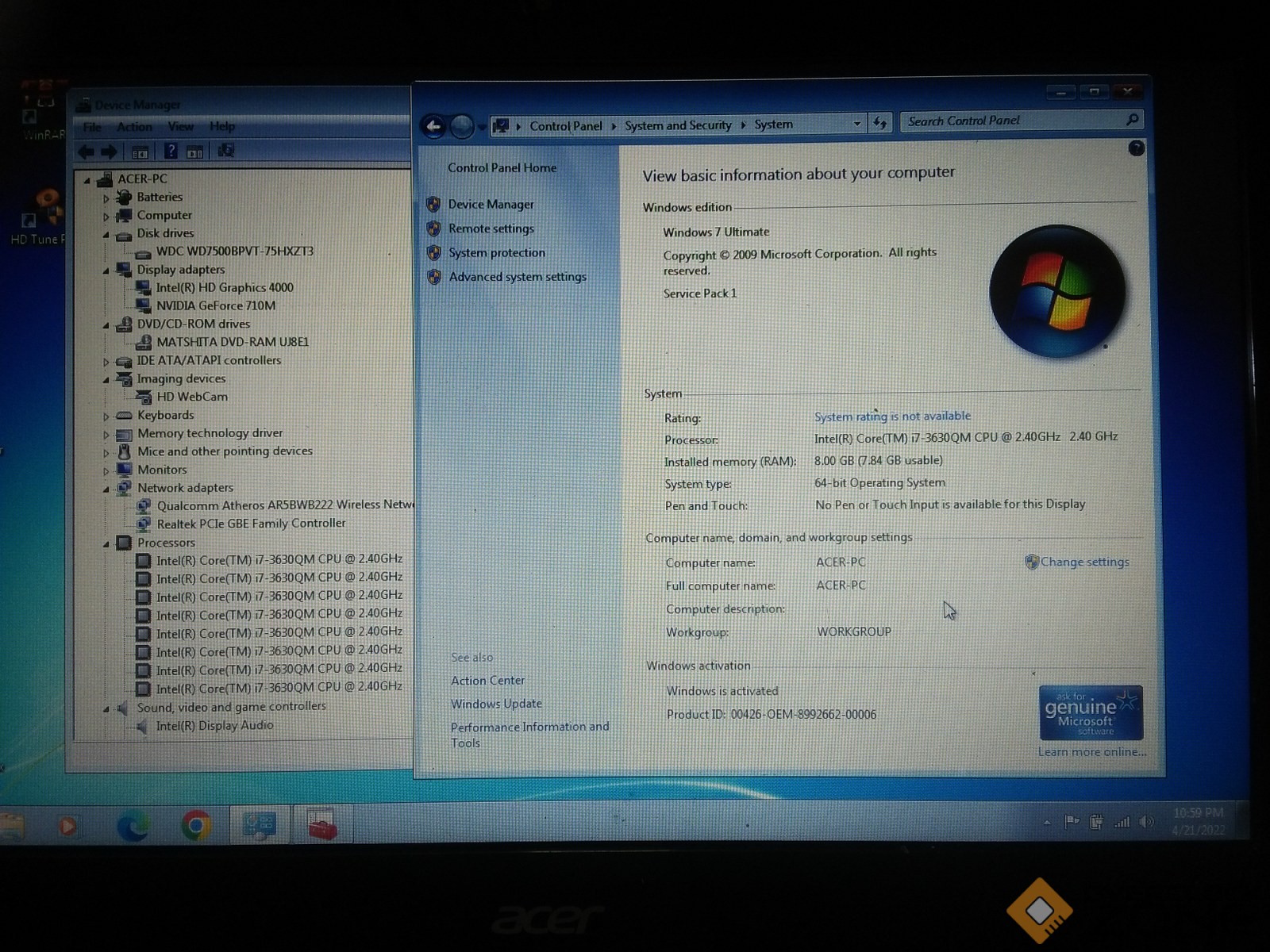This screenshot has width=1270, height=952.
Task: Click the network signal tray icon
Action: [1122, 823]
